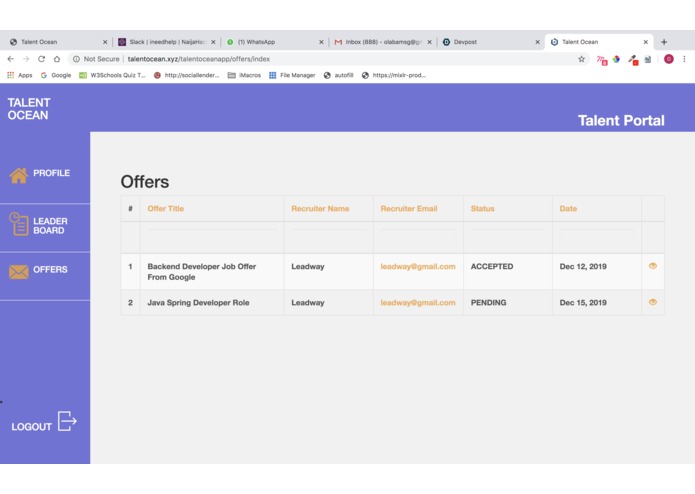This screenshot has height=494, width=695.
Task: Close the Gmail Inbox tab
Action: tap(429, 42)
